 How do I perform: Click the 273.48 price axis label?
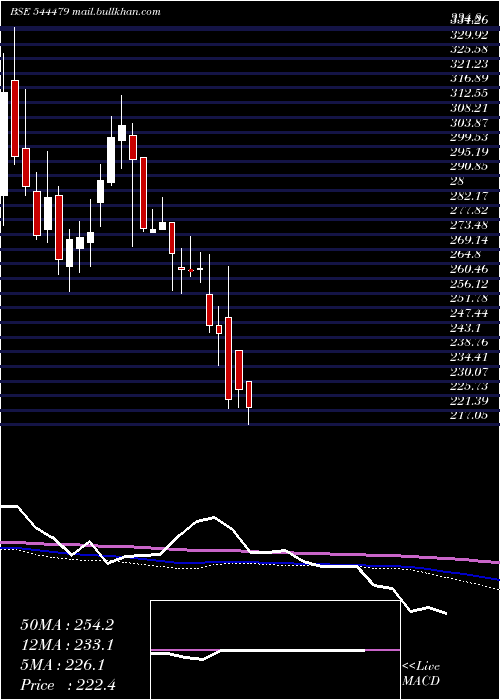pos(468,225)
